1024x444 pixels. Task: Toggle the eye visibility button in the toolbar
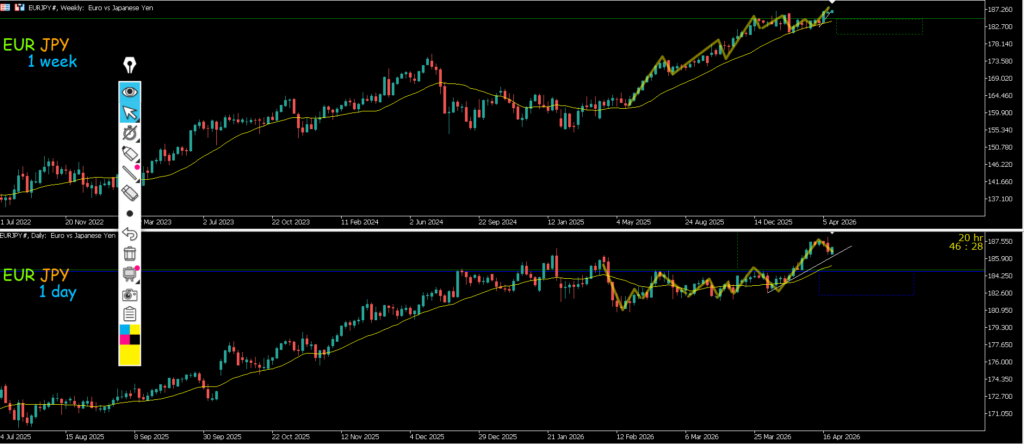point(130,92)
